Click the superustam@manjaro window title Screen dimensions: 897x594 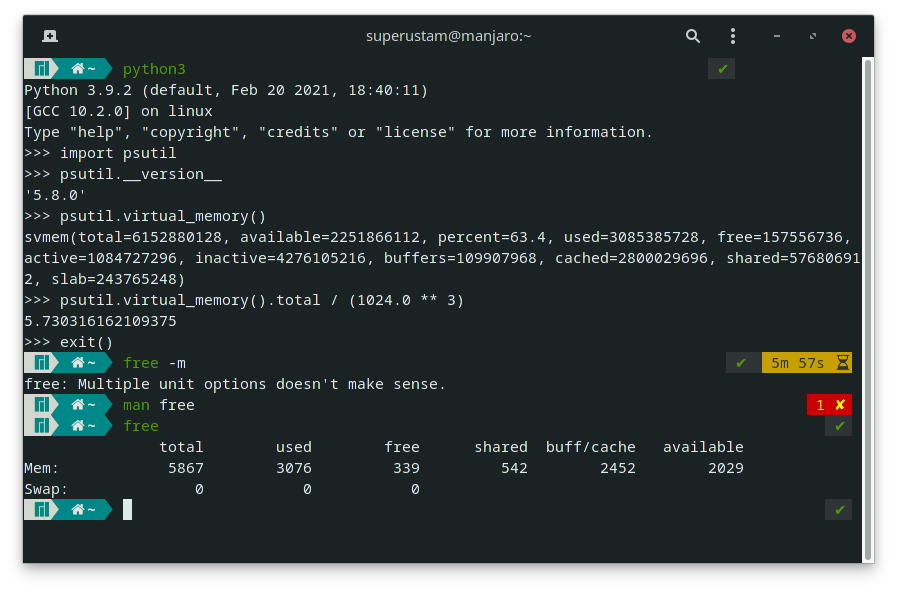[448, 35]
